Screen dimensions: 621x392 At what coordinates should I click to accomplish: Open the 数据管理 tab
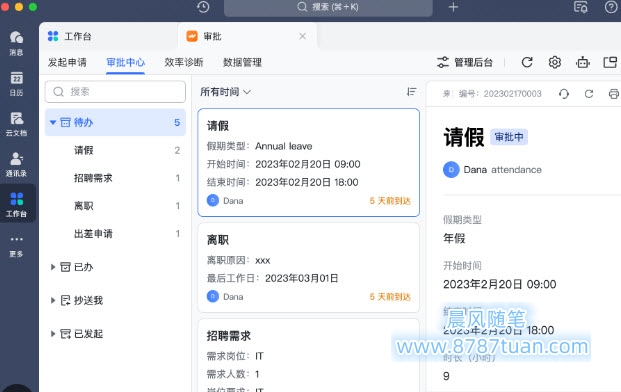pos(242,63)
